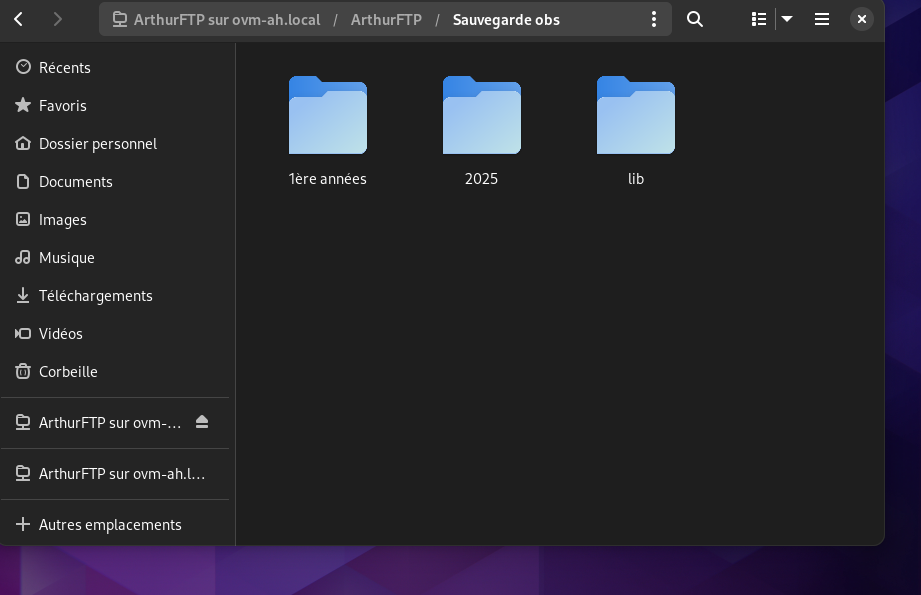Screen dimensions: 921x595
Task: Expand the view options dropdown arrow
Action: tap(787, 19)
